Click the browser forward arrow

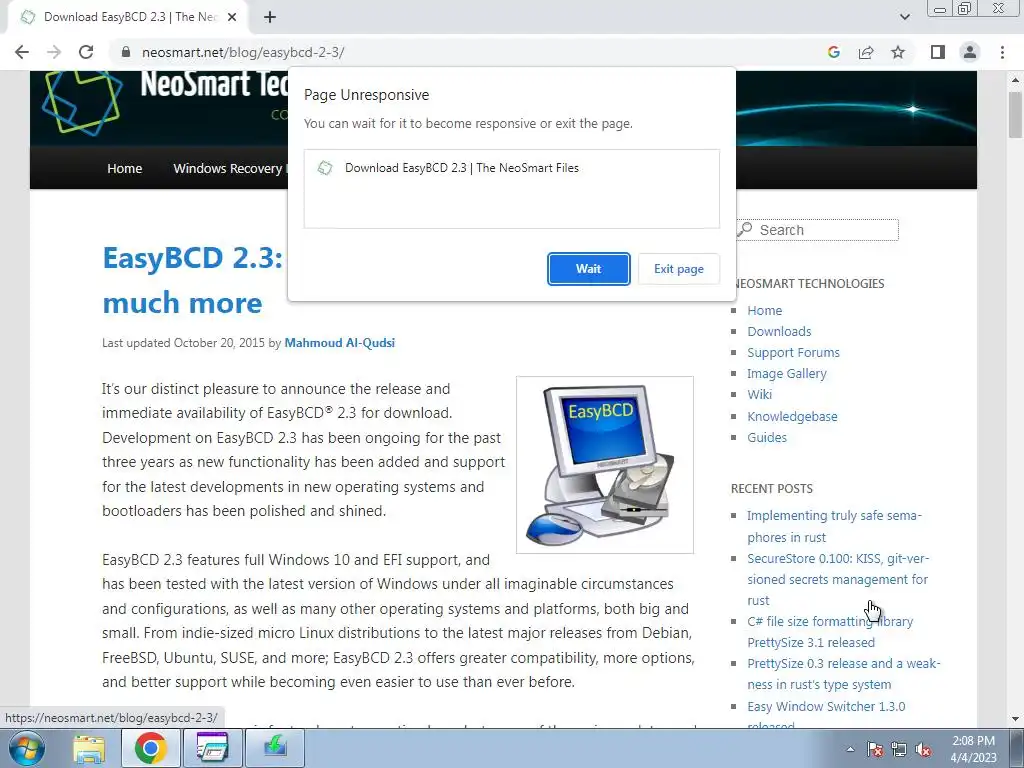click(x=54, y=52)
